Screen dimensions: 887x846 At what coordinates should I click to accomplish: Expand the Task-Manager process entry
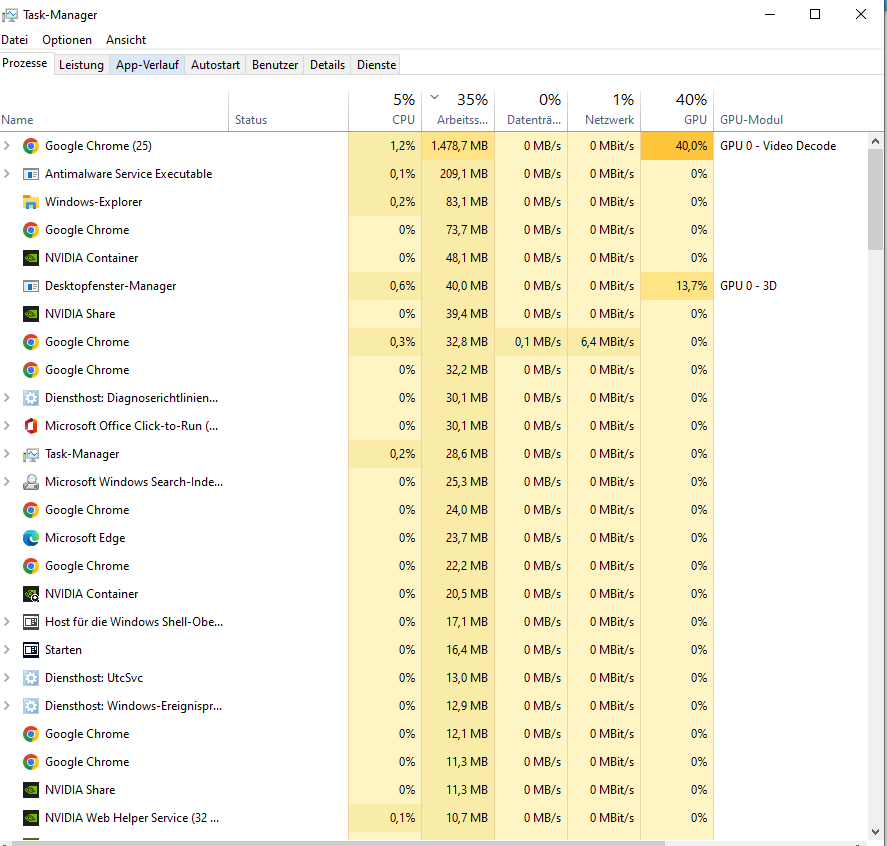point(8,453)
